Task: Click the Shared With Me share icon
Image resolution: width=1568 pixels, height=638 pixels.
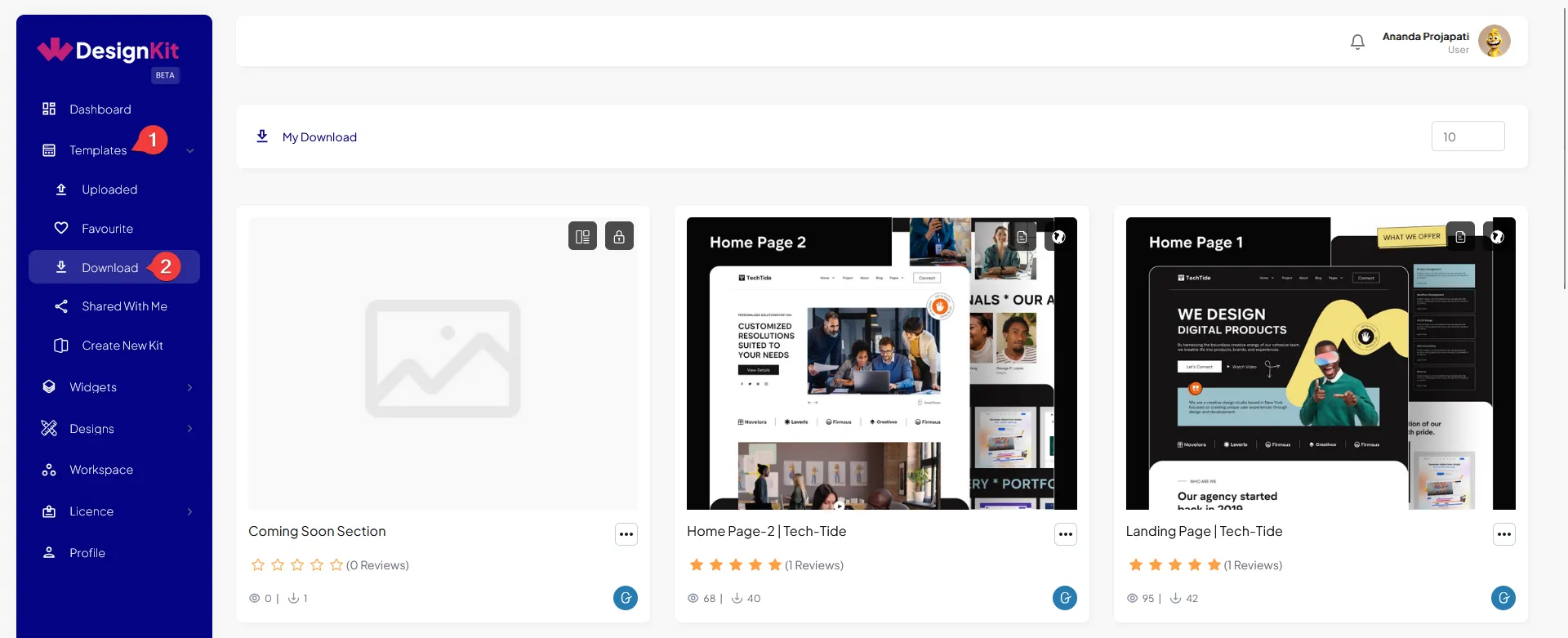Action: click(x=61, y=306)
